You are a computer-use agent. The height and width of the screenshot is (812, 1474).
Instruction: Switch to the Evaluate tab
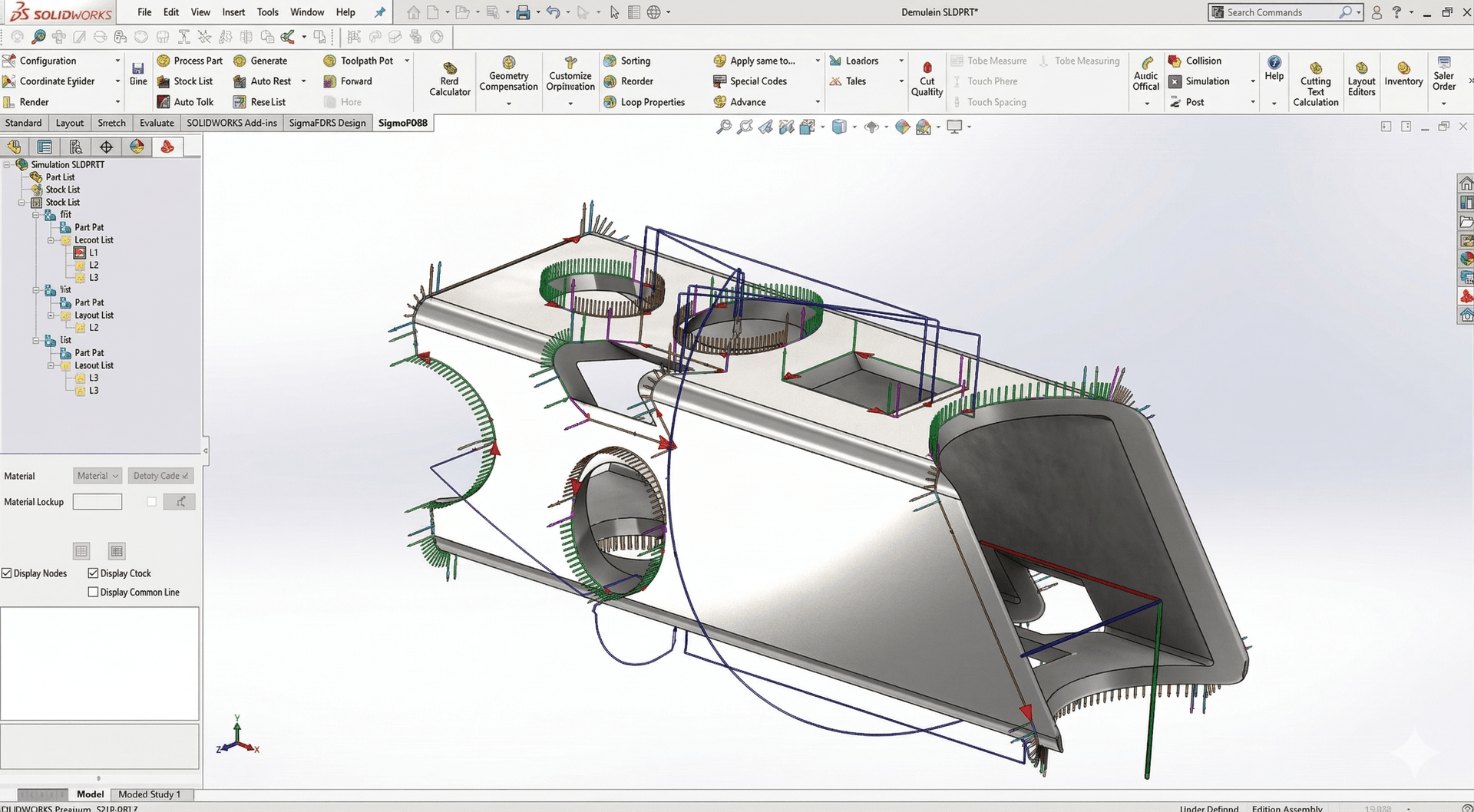pyautogui.click(x=157, y=123)
